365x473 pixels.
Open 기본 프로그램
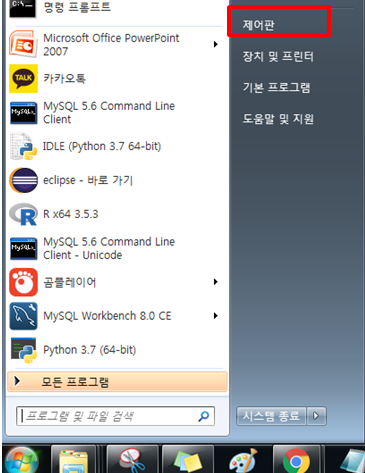click(277, 88)
